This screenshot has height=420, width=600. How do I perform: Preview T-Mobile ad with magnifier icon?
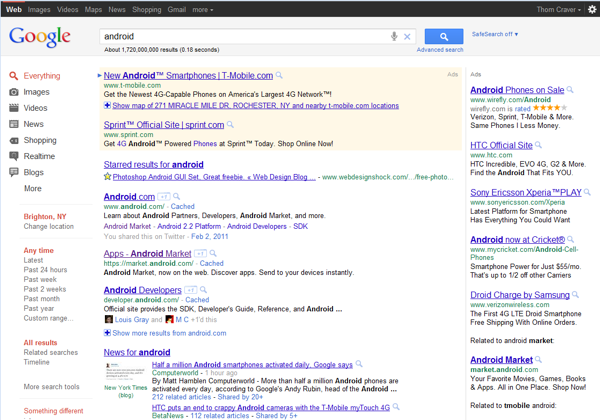[x=279, y=75]
